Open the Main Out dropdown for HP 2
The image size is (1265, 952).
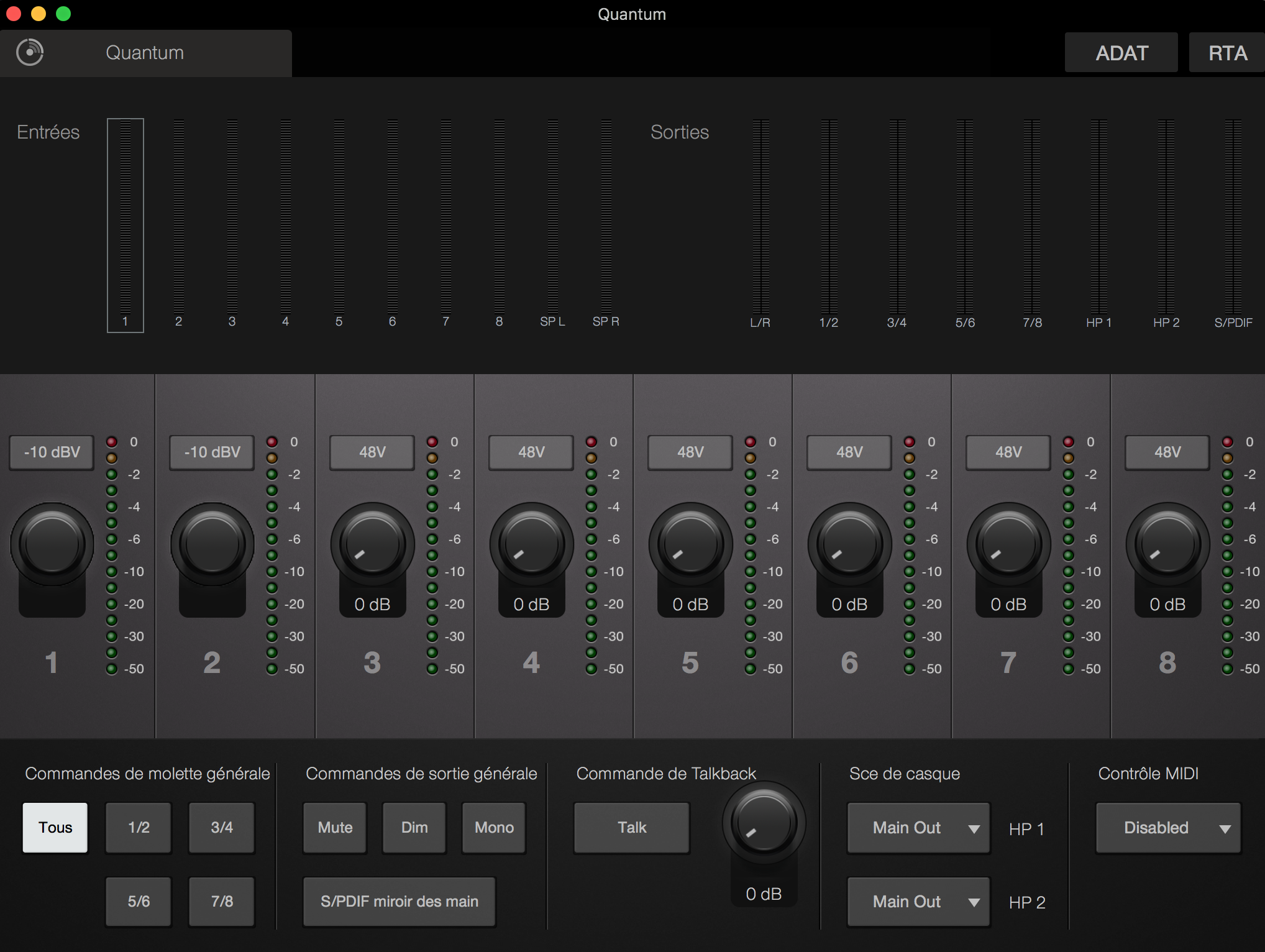pos(918,902)
